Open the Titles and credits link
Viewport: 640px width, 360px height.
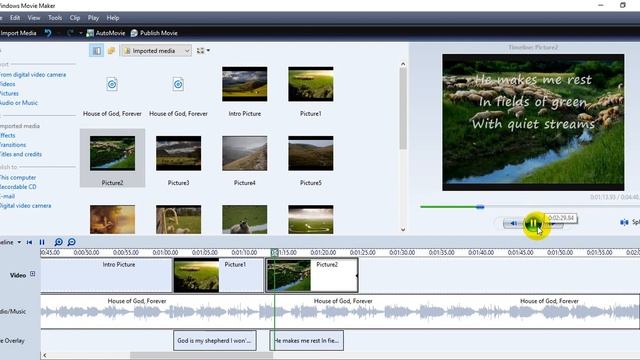click(21, 154)
